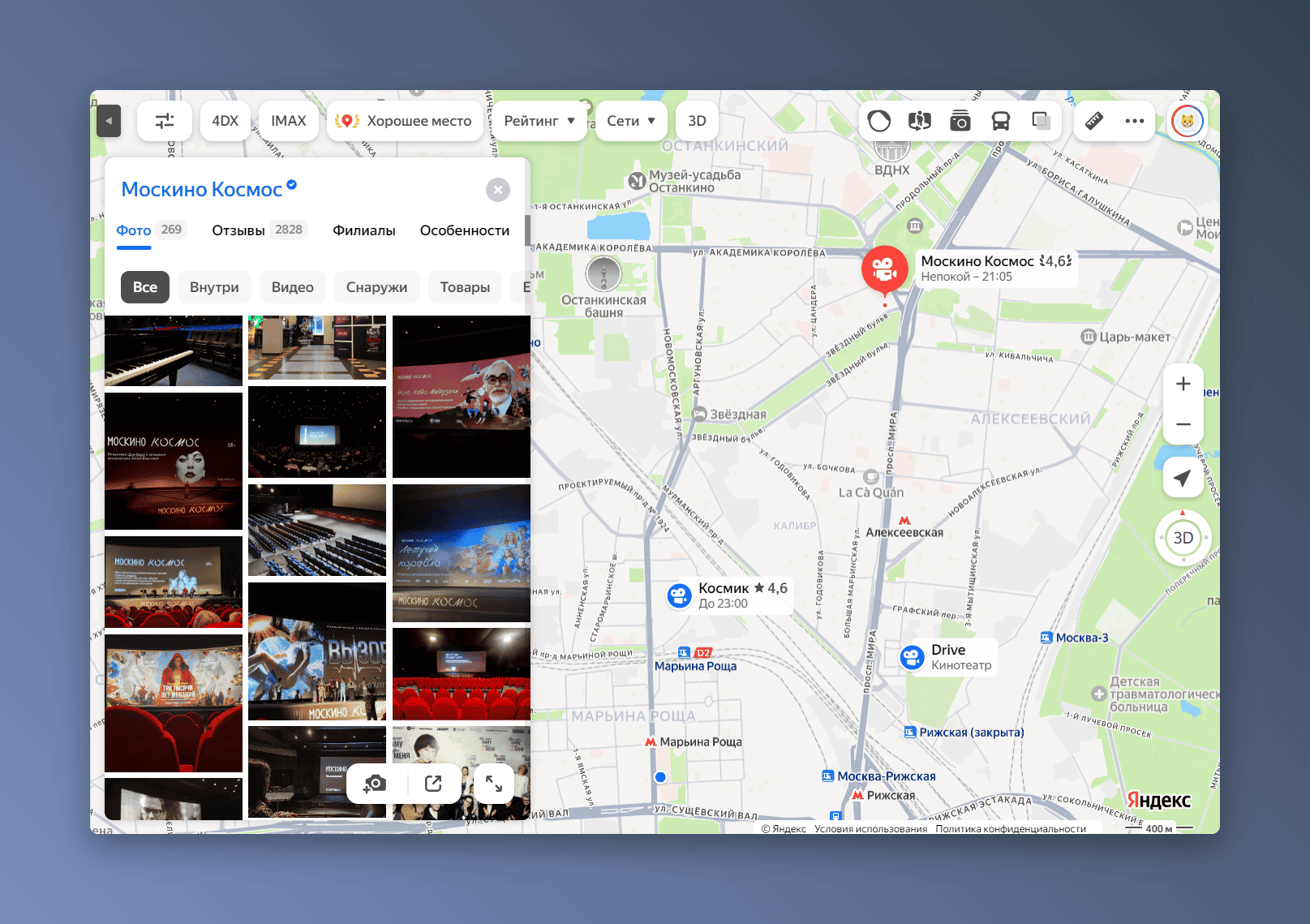Switch to the Особенности tab

pos(465,230)
